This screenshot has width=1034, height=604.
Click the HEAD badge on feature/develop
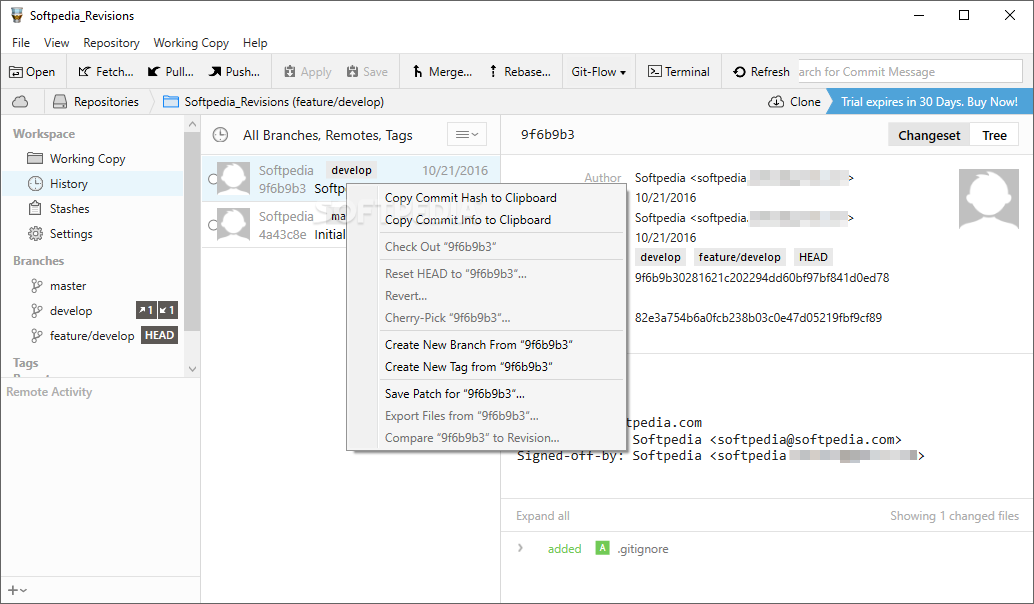pyautogui.click(x=160, y=336)
